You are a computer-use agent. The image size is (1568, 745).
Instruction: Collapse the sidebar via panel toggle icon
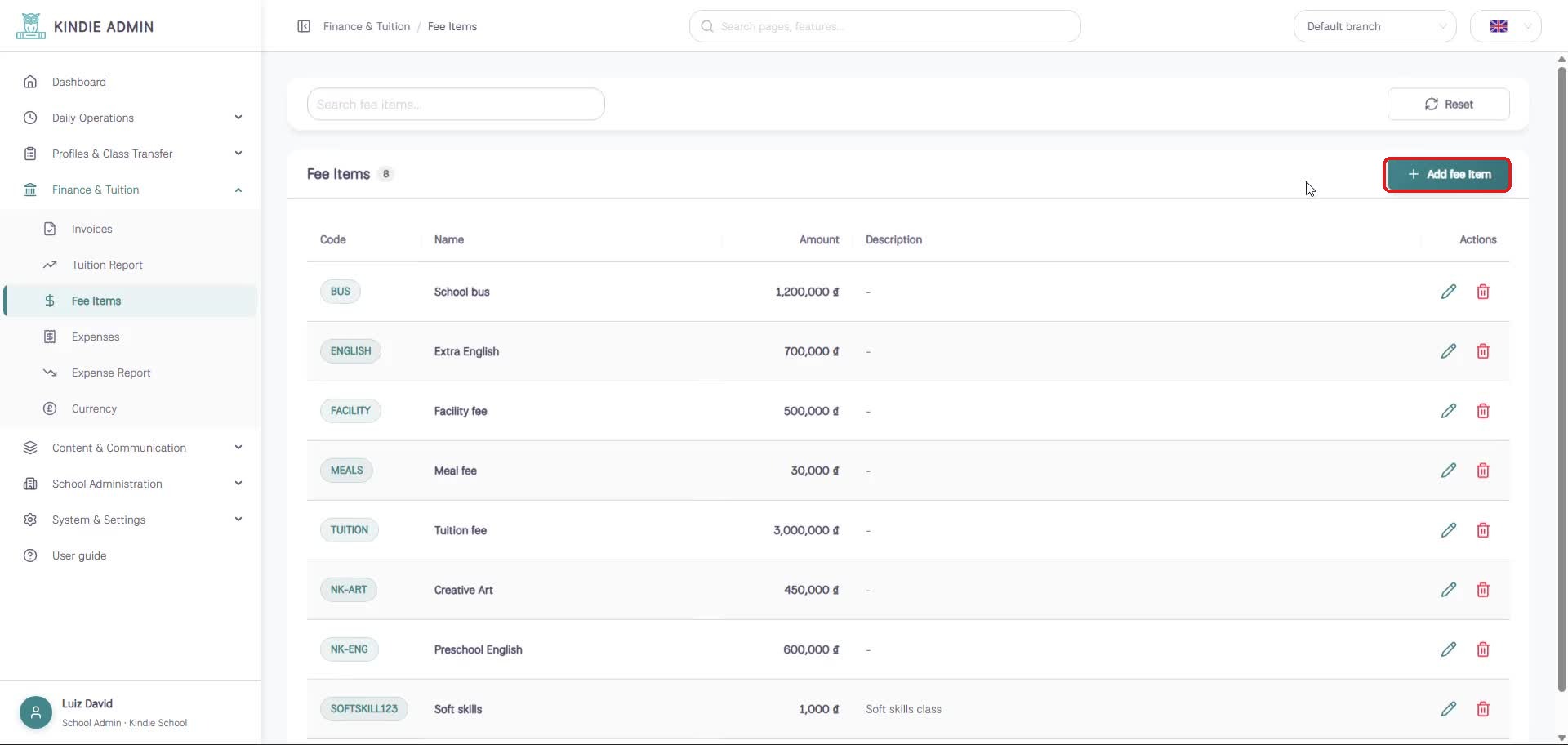304,26
